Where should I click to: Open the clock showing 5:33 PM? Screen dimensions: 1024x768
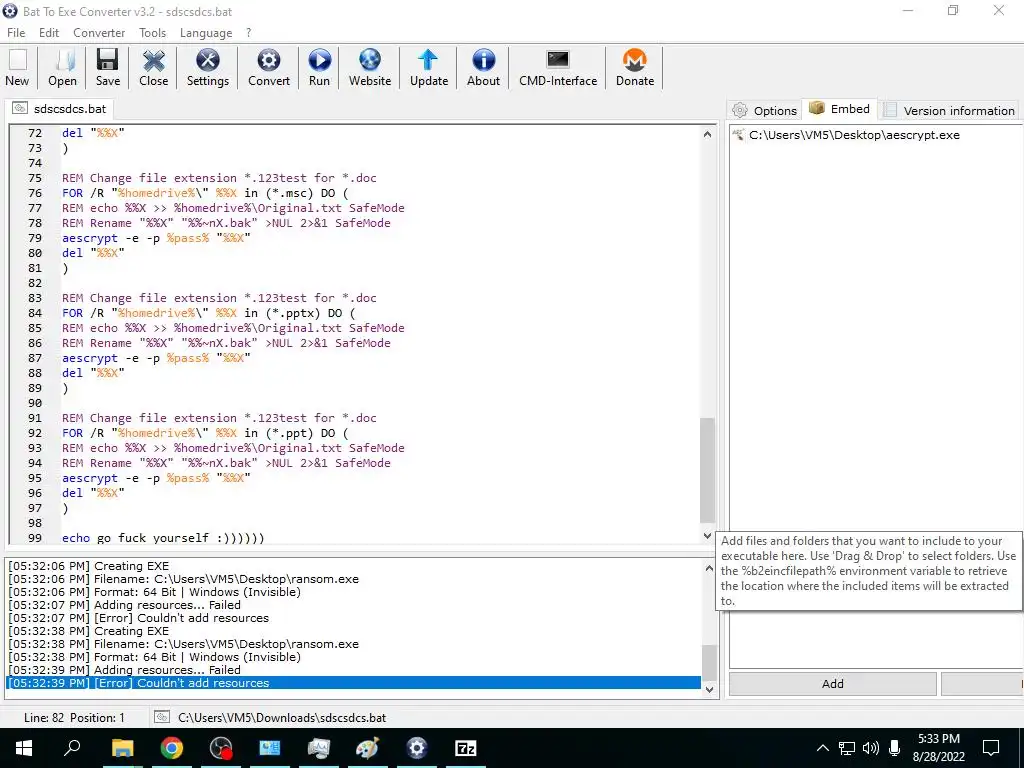939,748
